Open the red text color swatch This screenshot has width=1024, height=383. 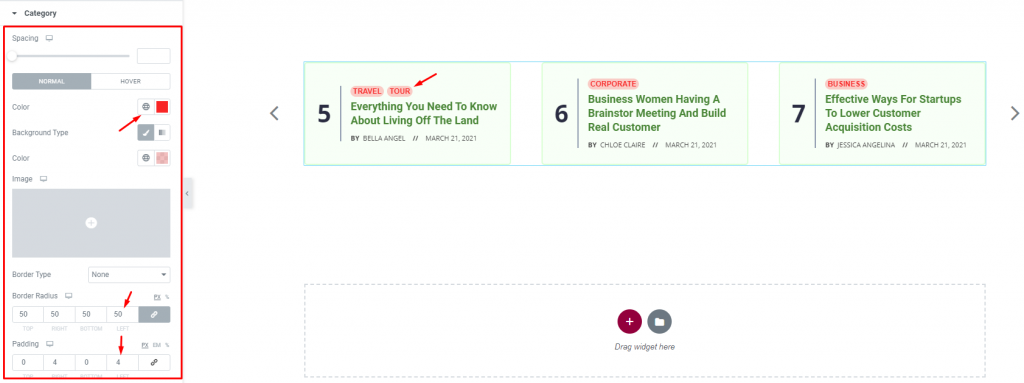pyautogui.click(x=163, y=107)
